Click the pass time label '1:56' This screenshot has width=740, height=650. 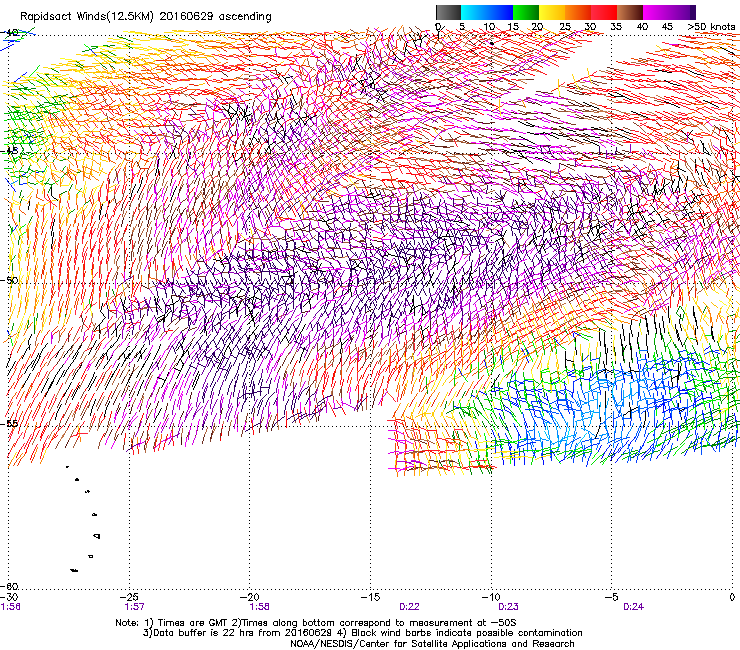coord(10,607)
